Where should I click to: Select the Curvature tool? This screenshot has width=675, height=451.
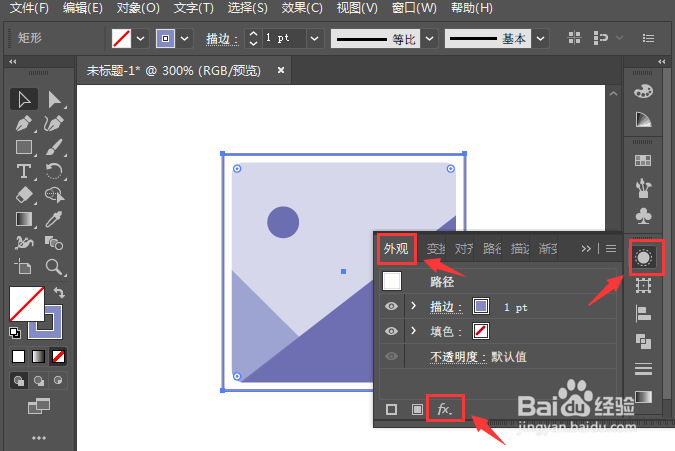tap(54, 124)
